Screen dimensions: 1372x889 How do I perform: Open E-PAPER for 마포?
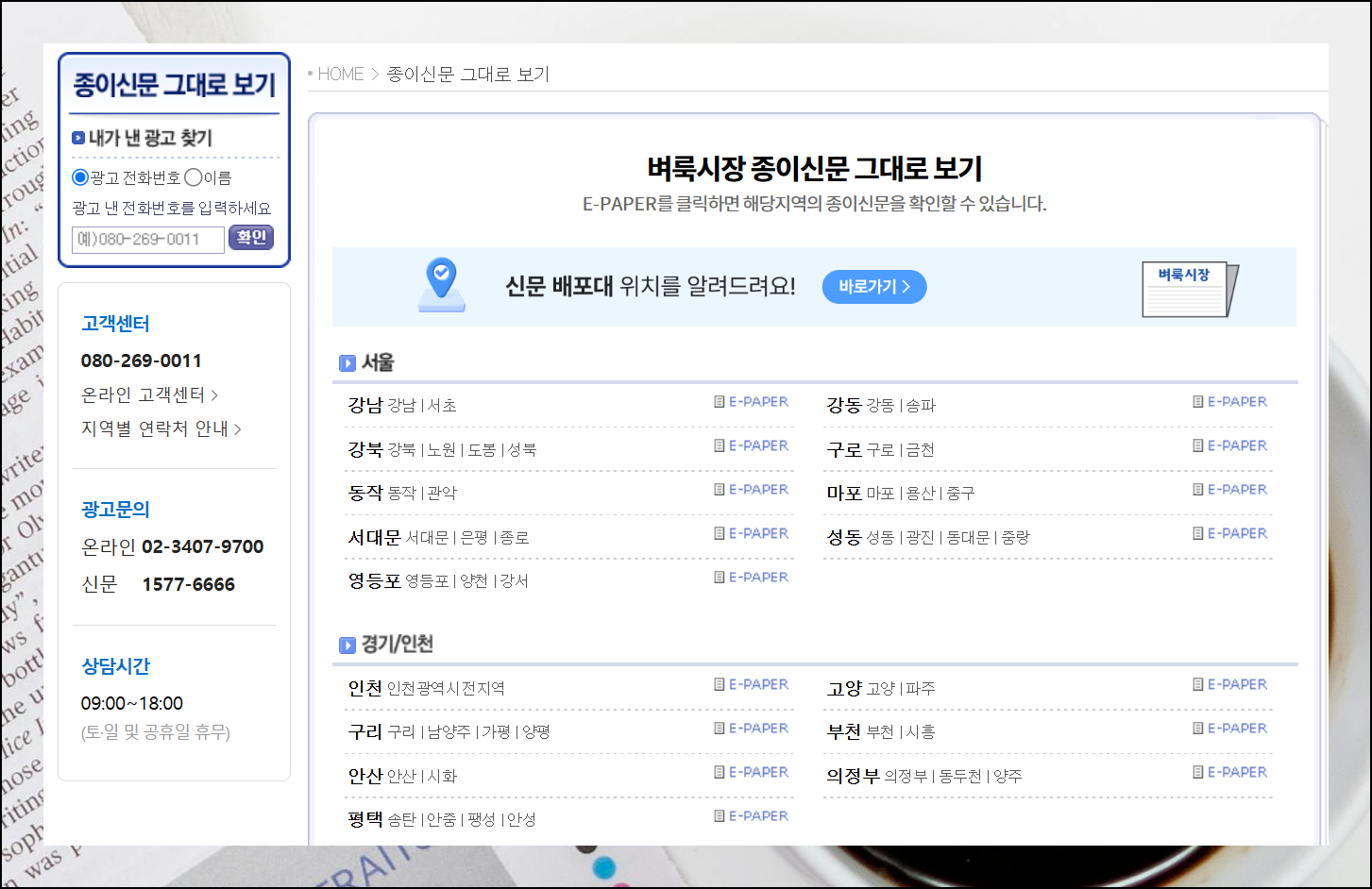[1230, 490]
